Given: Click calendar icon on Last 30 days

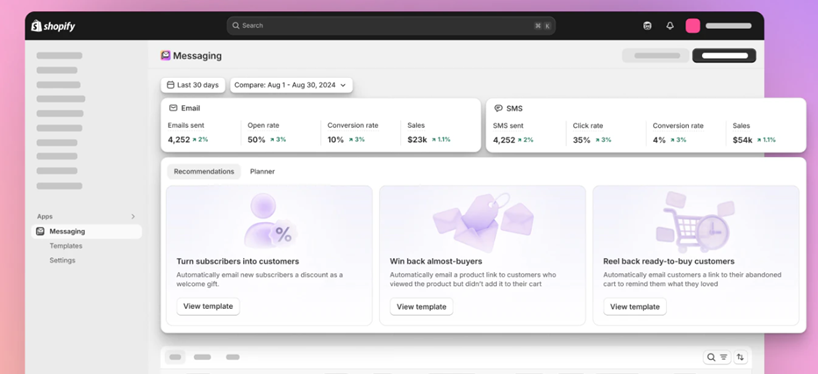Looking at the screenshot, I should pyautogui.click(x=171, y=85).
